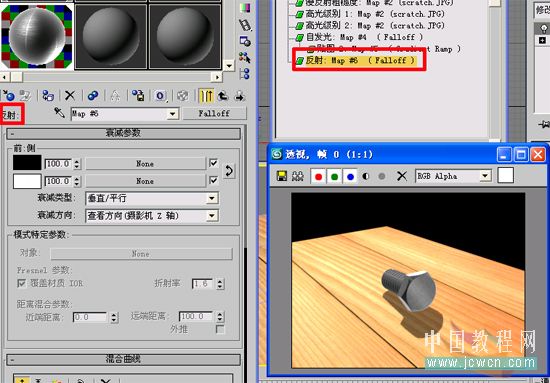This screenshot has width=550, height=383.
Task: Click Show Map in Viewport cube icon
Action: (183, 95)
